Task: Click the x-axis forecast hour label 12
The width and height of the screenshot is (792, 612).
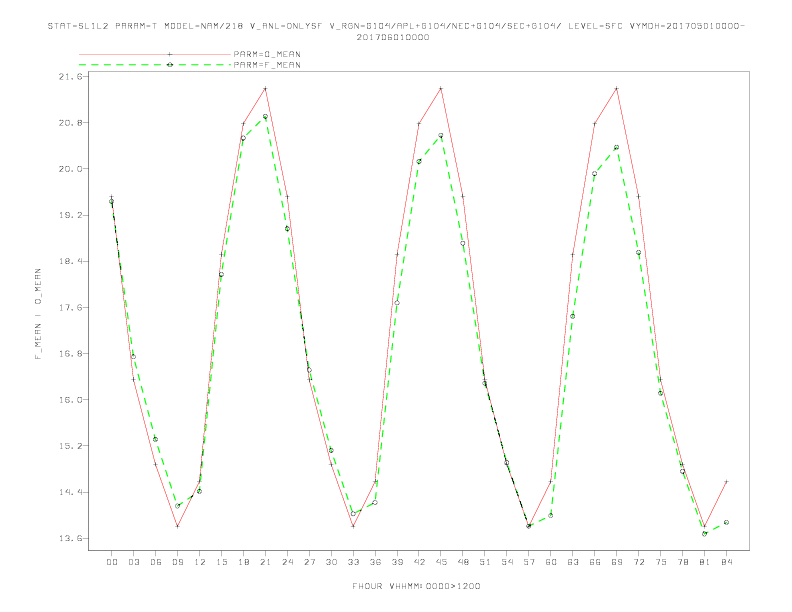Action: [200, 562]
